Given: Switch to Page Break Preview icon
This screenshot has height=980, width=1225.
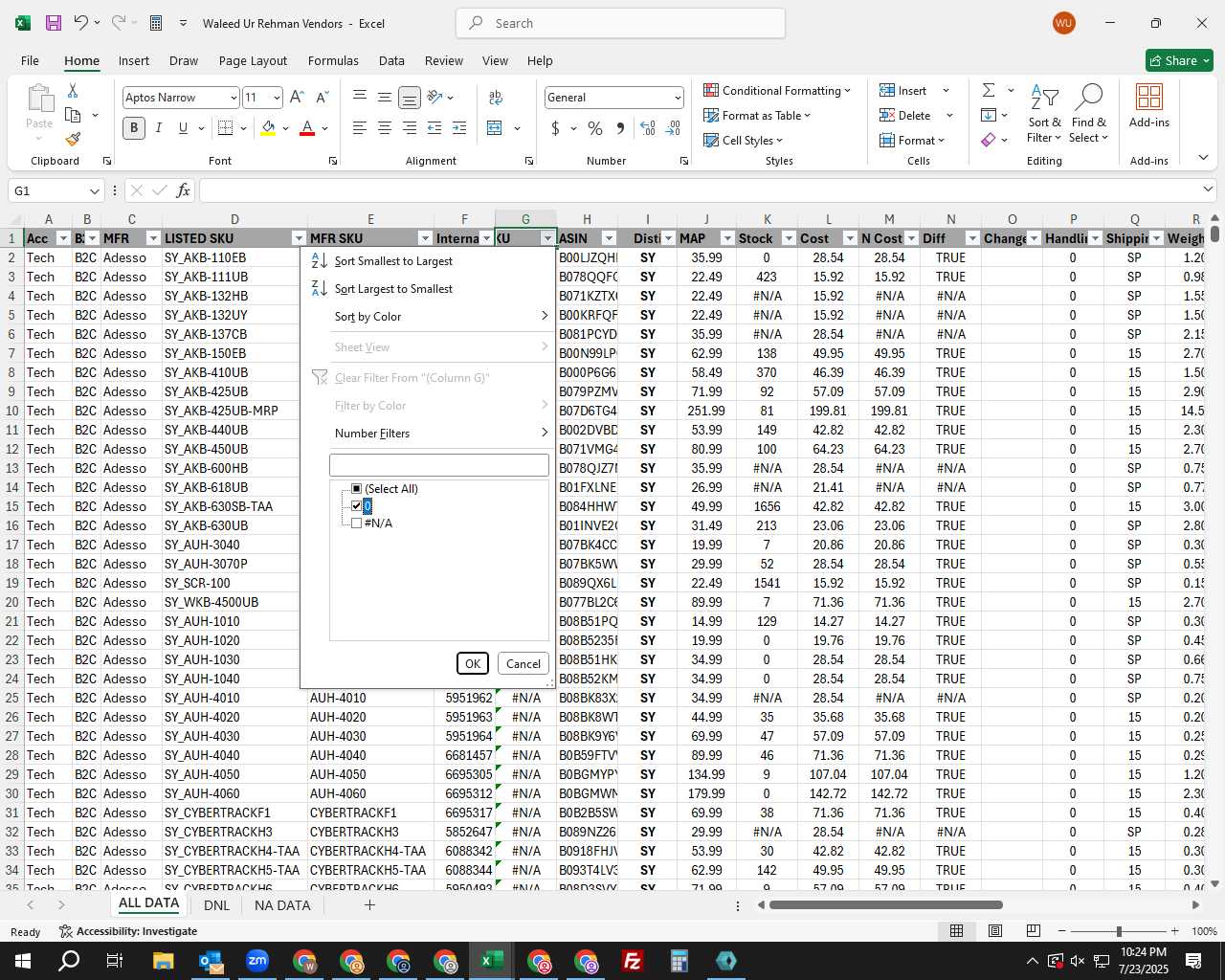Looking at the screenshot, I should [x=1033, y=930].
